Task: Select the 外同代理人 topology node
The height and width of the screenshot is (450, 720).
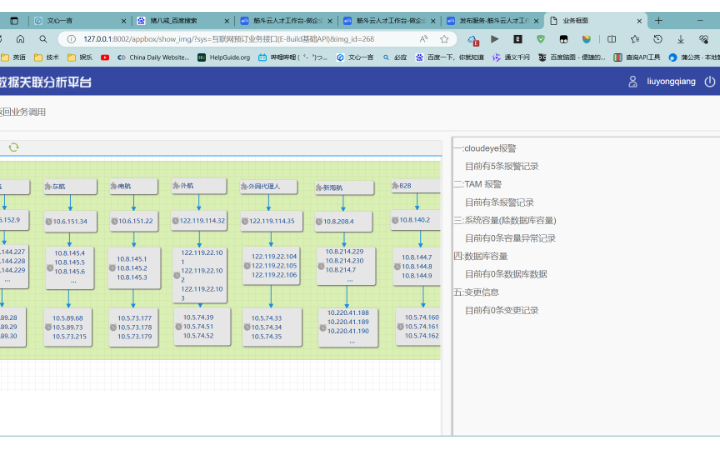Action: [270, 187]
